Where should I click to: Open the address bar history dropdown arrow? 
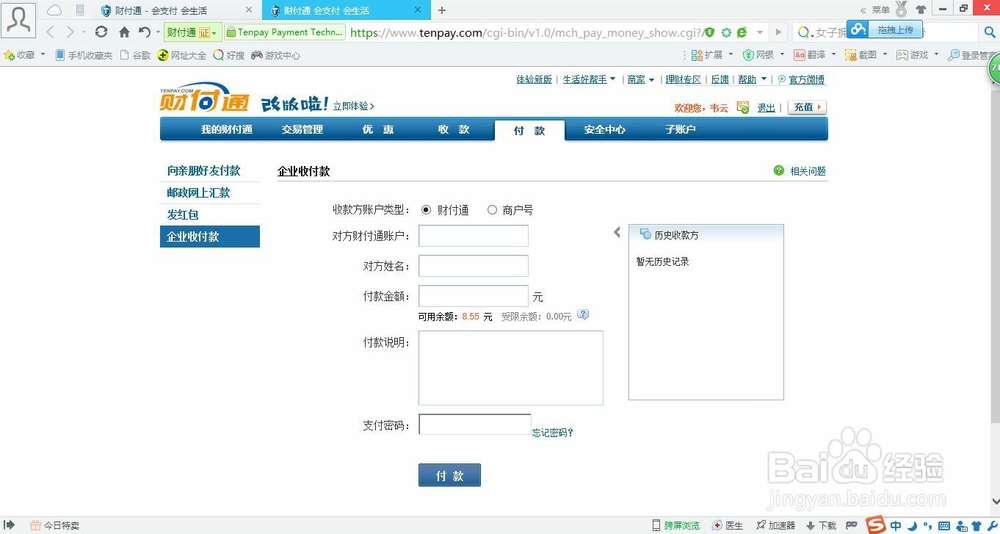pos(760,32)
